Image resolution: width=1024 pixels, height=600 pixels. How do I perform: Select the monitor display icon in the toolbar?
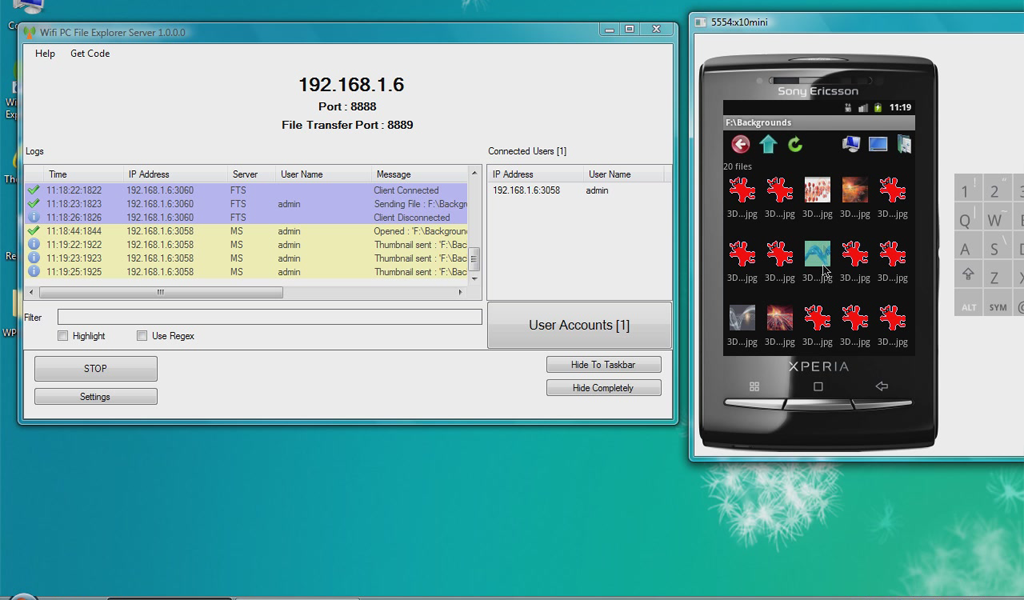(879, 143)
